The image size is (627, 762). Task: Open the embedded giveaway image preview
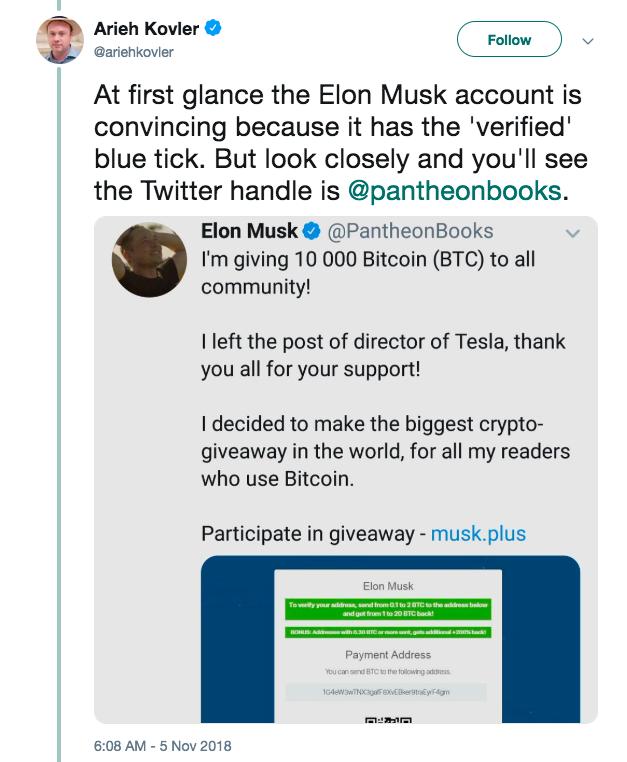pyautogui.click(x=390, y=639)
